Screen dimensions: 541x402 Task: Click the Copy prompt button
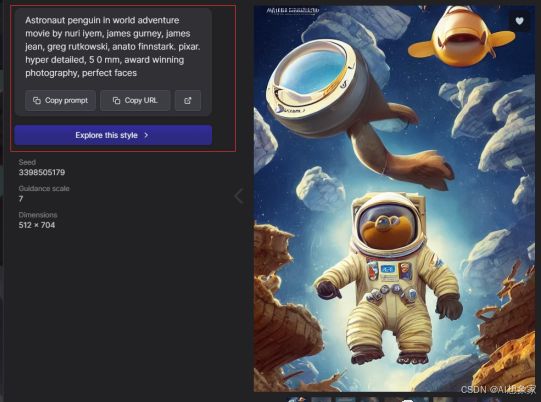coord(60,100)
